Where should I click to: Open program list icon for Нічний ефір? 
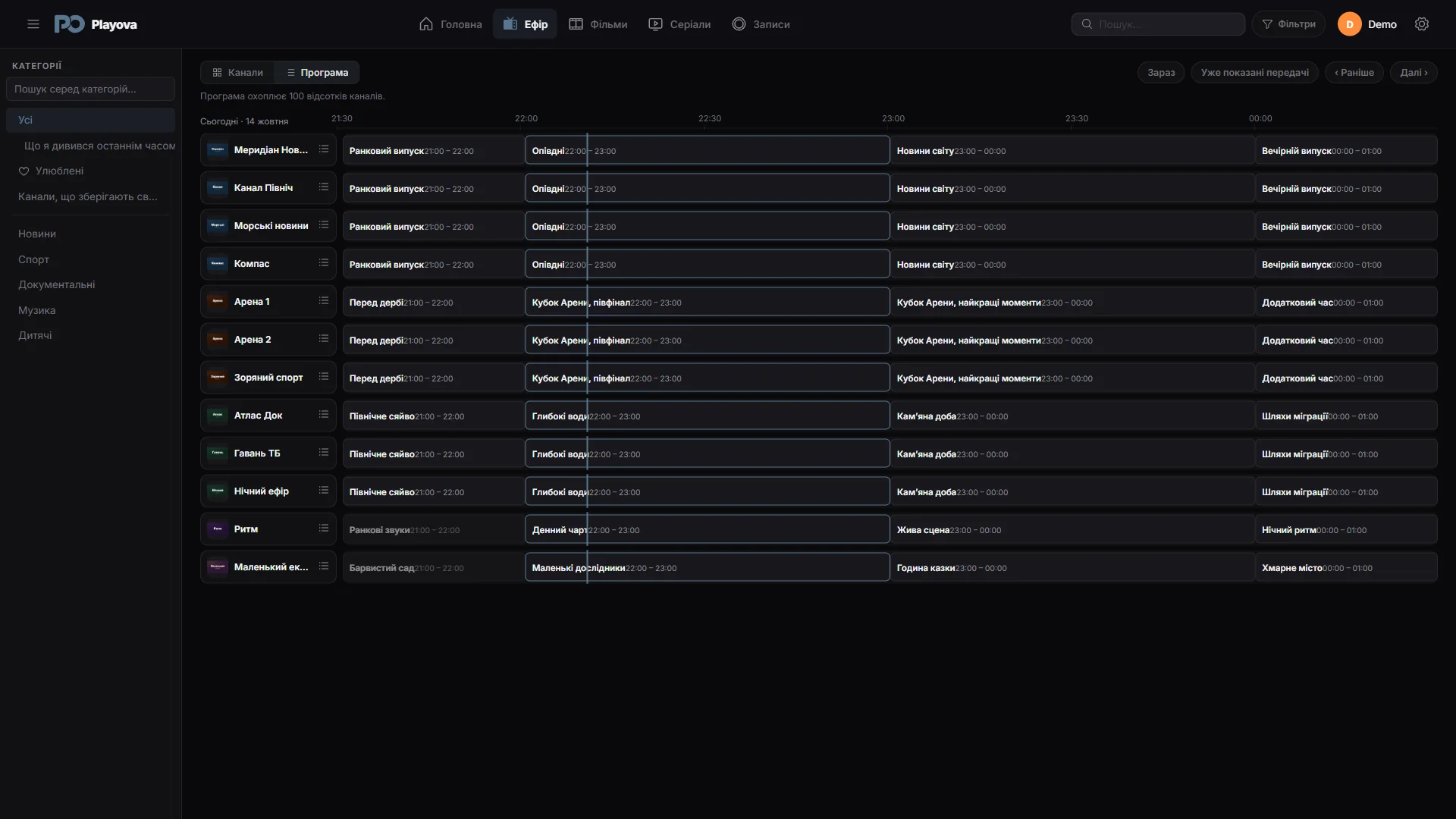click(x=324, y=491)
